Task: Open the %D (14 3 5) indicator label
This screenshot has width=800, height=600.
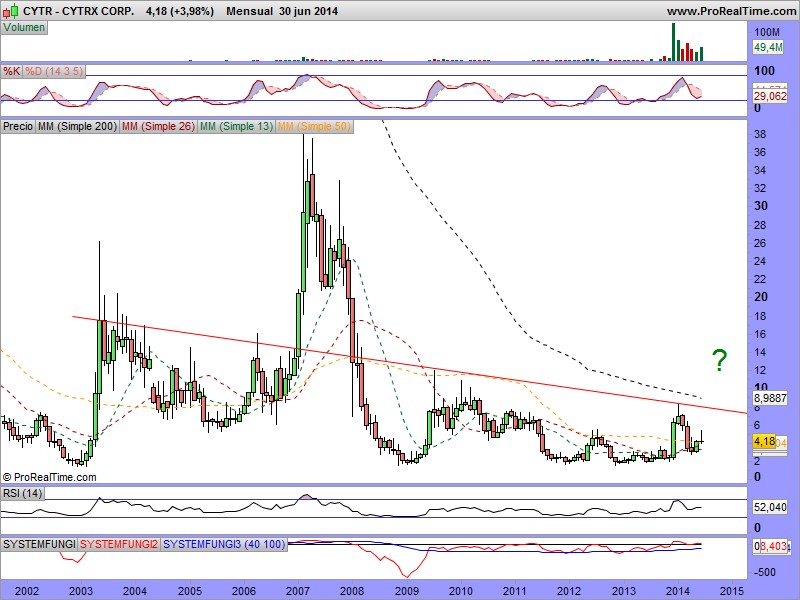Action: [54, 71]
